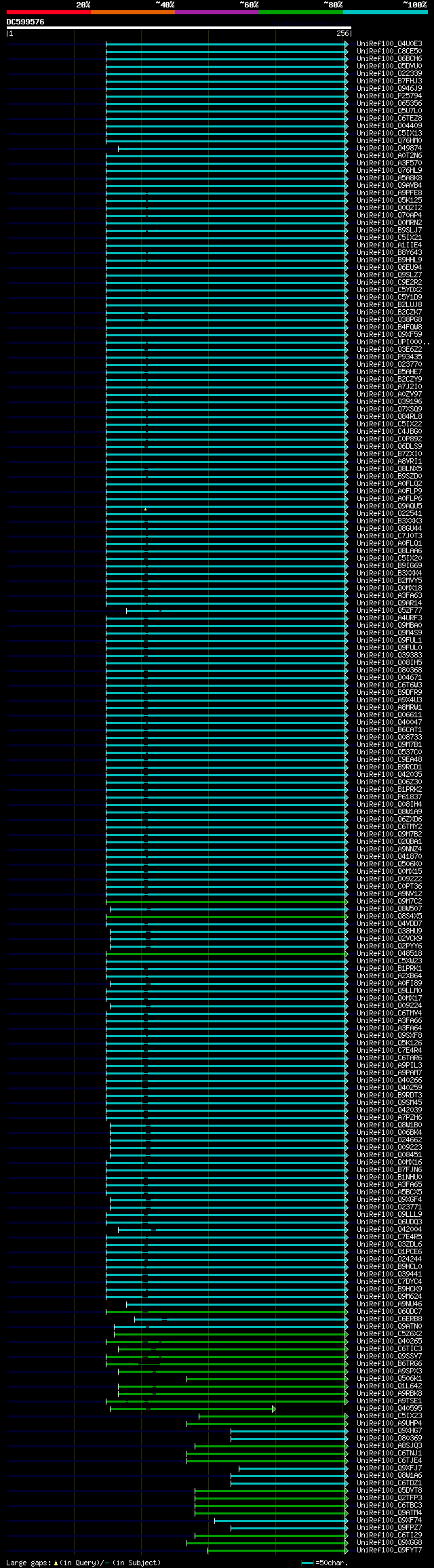
Task: Select label UniRef100_Q9XHG7
Action: (x=389, y=1431)
